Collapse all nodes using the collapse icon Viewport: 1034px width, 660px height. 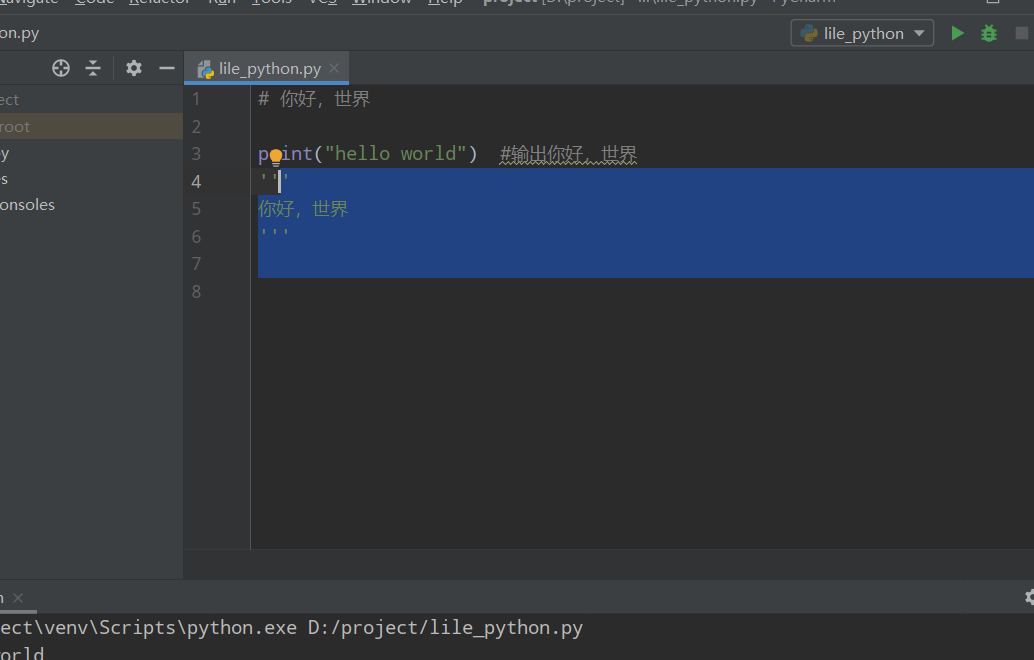(93, 68)
